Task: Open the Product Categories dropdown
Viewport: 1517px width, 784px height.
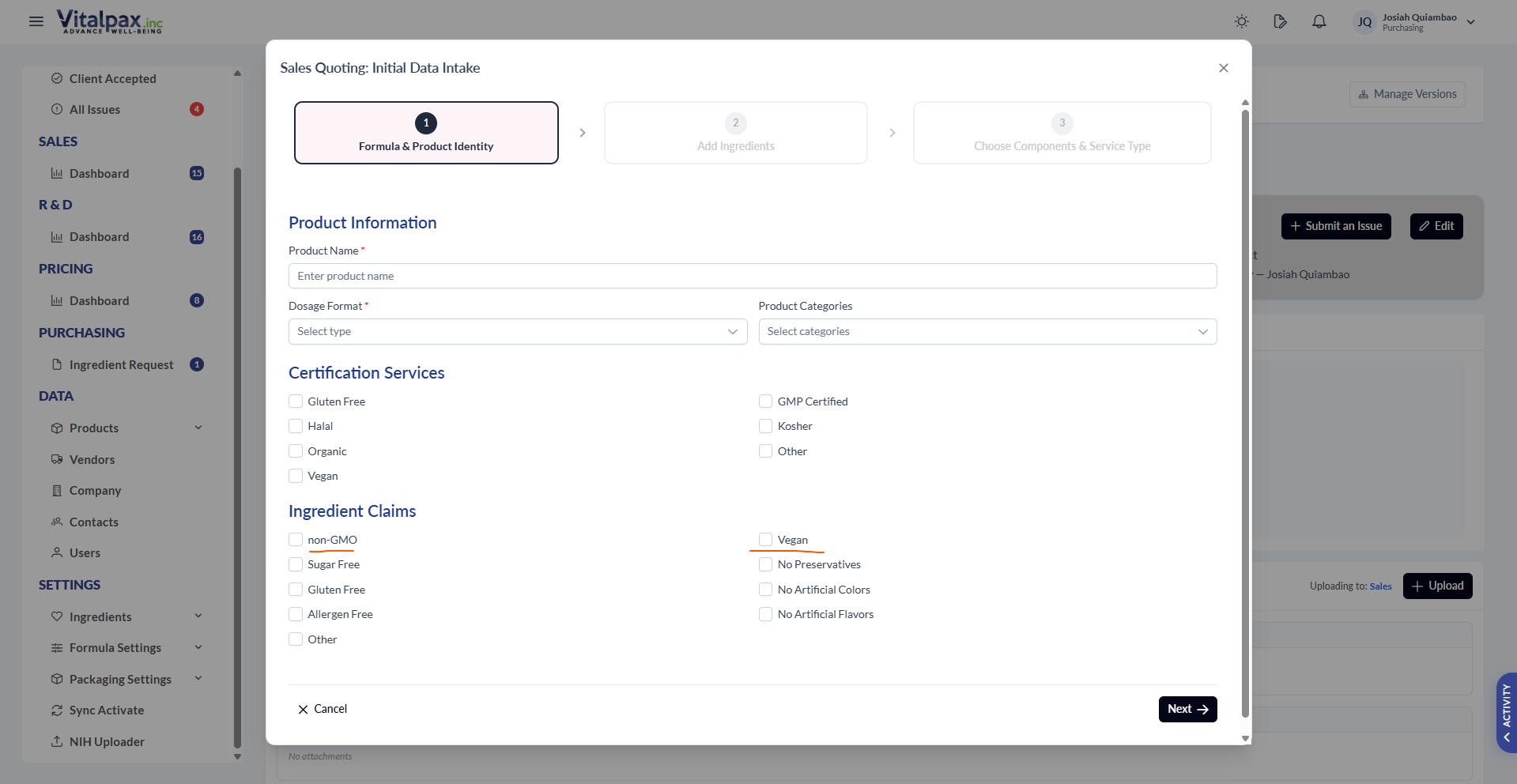Action: tap(987, 331)
